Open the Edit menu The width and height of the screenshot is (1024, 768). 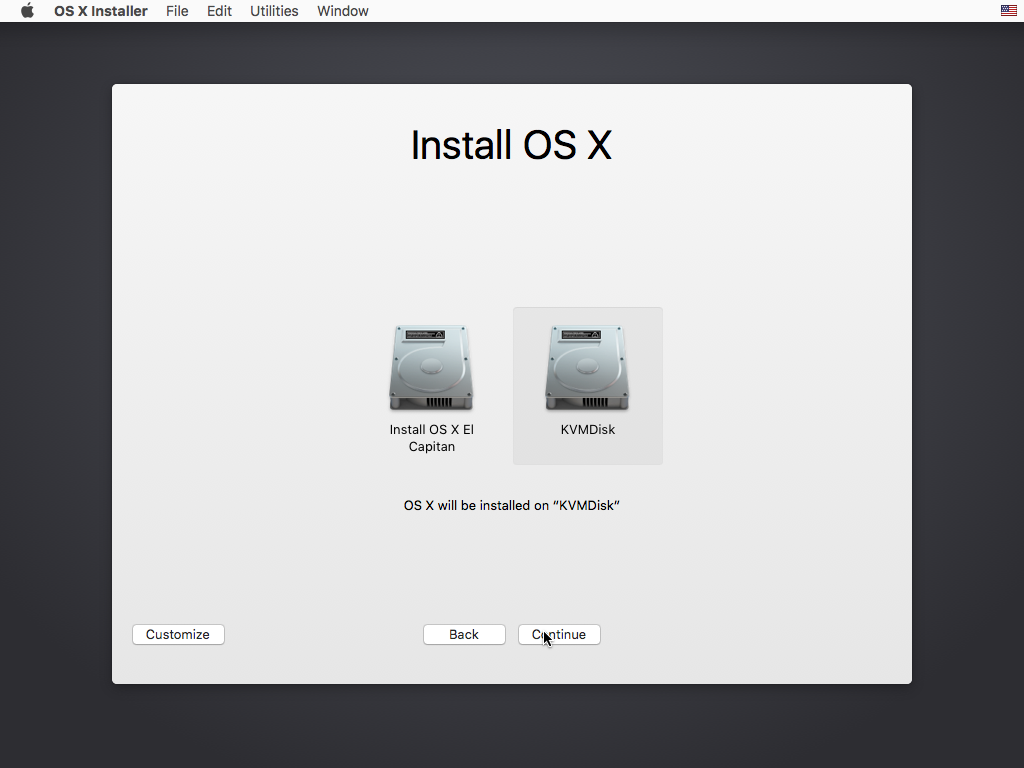click(219, 11)
